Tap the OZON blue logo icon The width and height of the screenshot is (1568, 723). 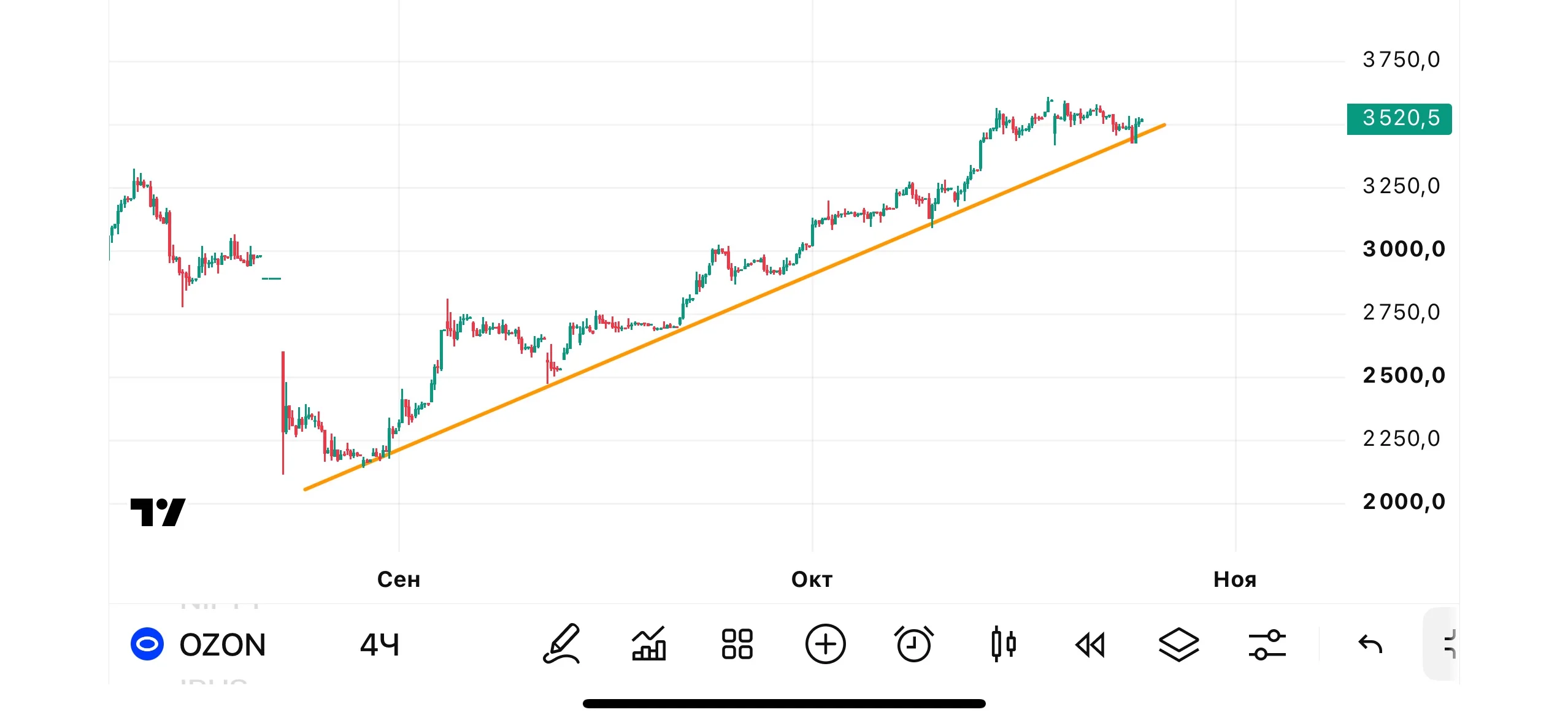click(x=147, y=645)
